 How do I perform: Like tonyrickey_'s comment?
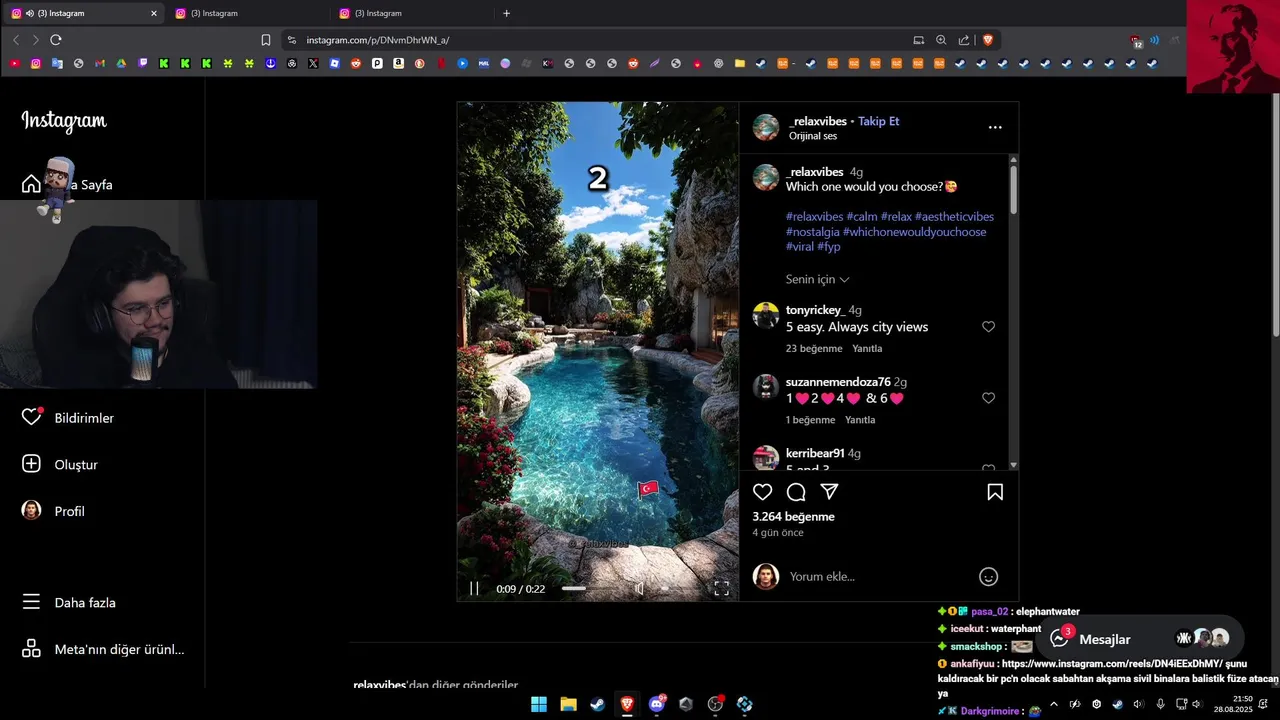click(988, 327)
